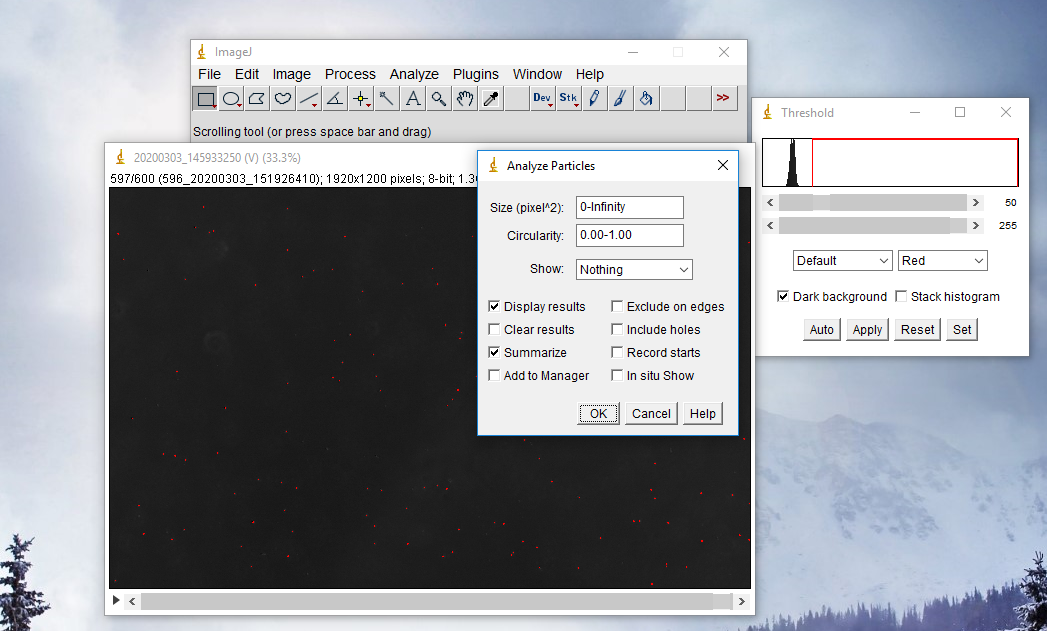Click OK in Analyze Particles dialog
The image size is (1047, 631).
point(598,414)
